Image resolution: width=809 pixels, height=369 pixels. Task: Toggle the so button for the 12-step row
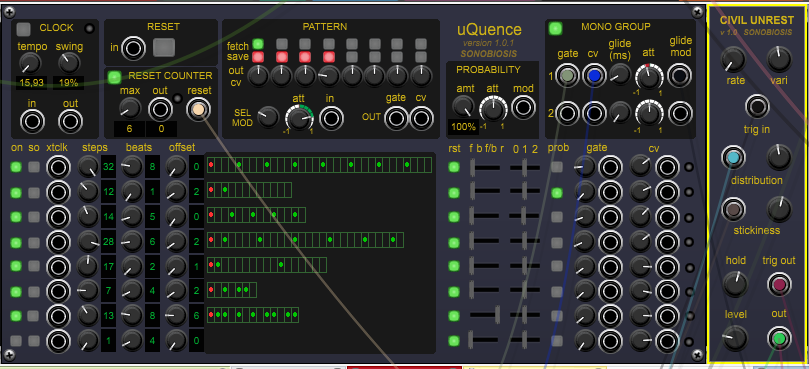34,192
